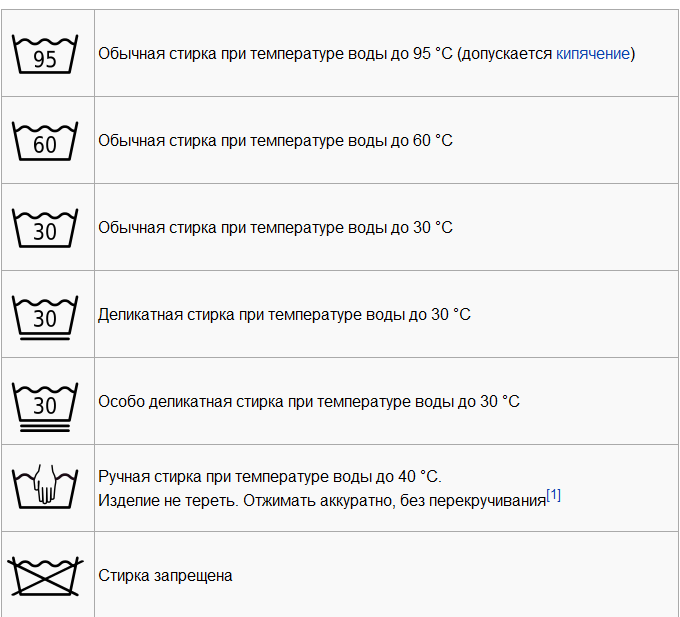Open footnote reference [1]
Image resolution: width=680 pixels, height=617 pixels.
553,495
